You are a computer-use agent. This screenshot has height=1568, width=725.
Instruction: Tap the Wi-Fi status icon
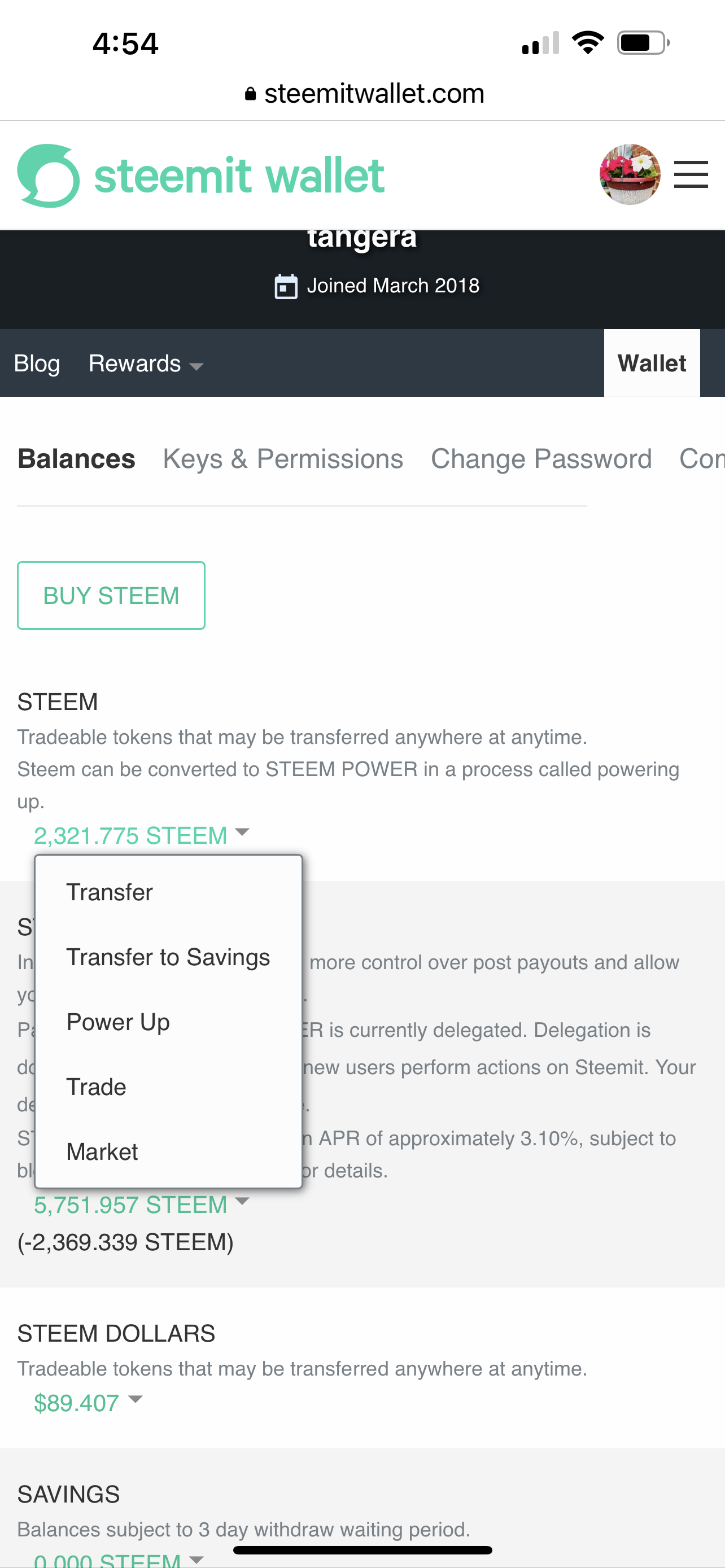click(x=587, y=43)
